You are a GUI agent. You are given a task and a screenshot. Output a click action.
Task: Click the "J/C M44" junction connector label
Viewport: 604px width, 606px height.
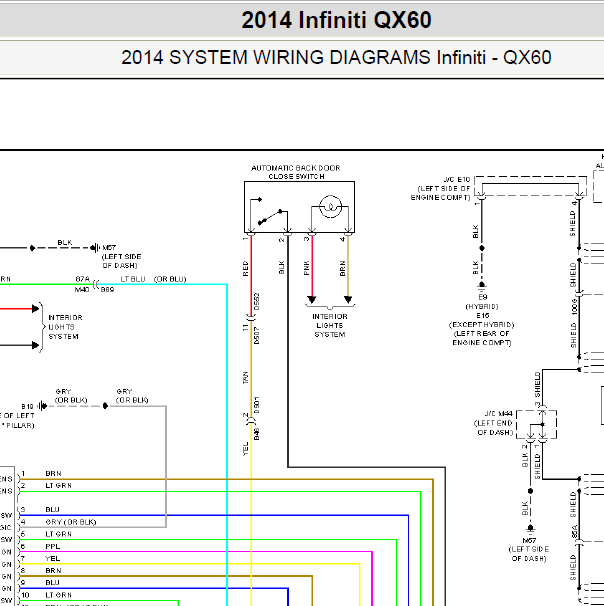[x=499, y=414]
